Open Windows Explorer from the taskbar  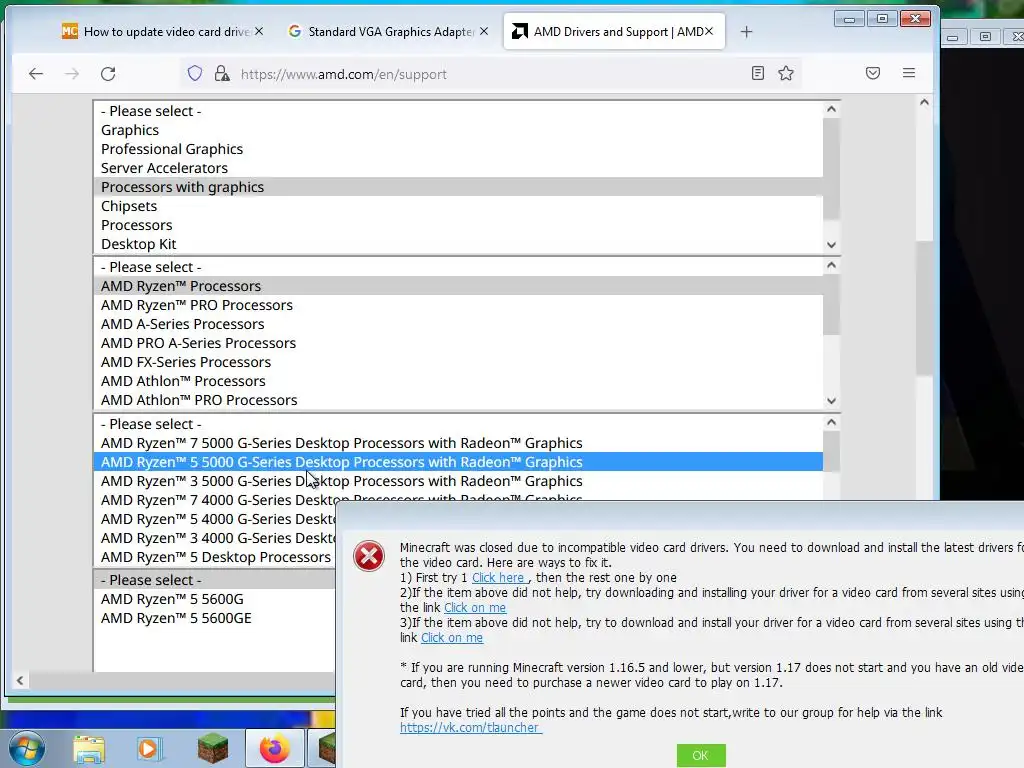pos(89,749)
